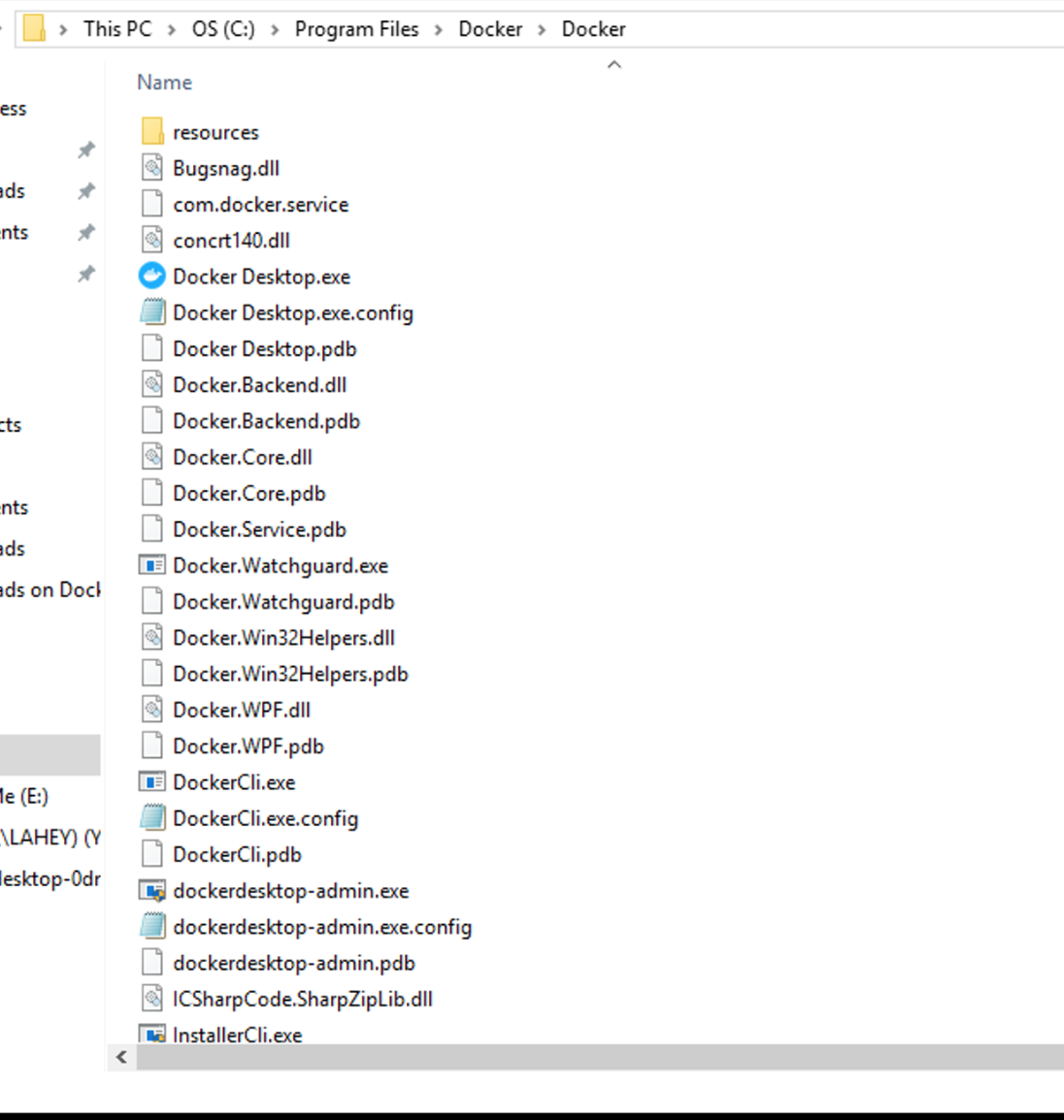Open 'ads on Dock' sidebar entry
The width and height of the screenshot is (1064, 1120).
click(50, 589)
